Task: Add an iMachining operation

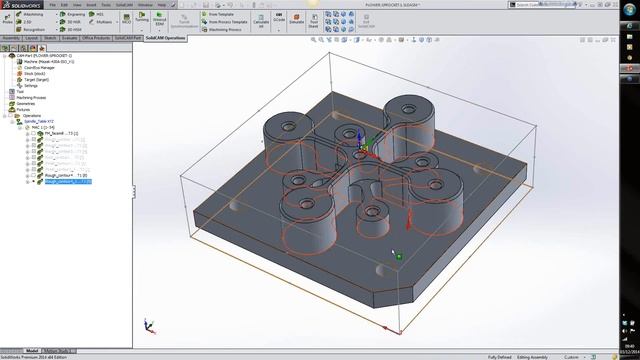Action: 29,14
